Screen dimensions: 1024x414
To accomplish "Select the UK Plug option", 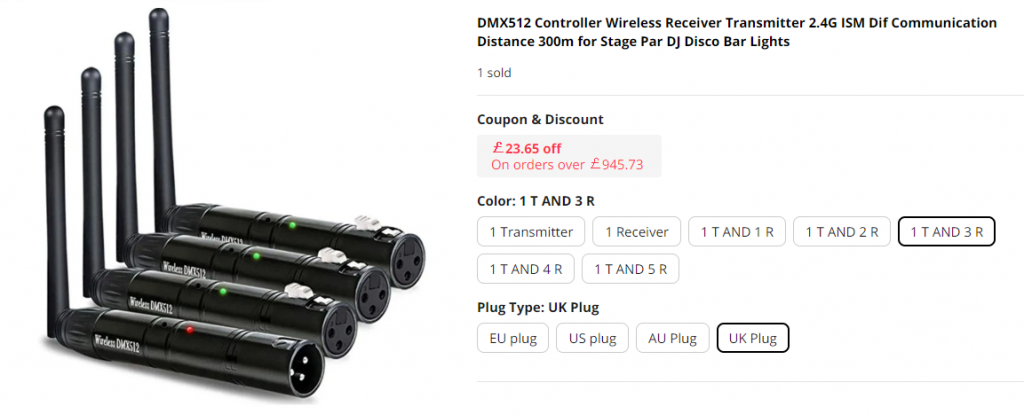I will tap(753, 339).
